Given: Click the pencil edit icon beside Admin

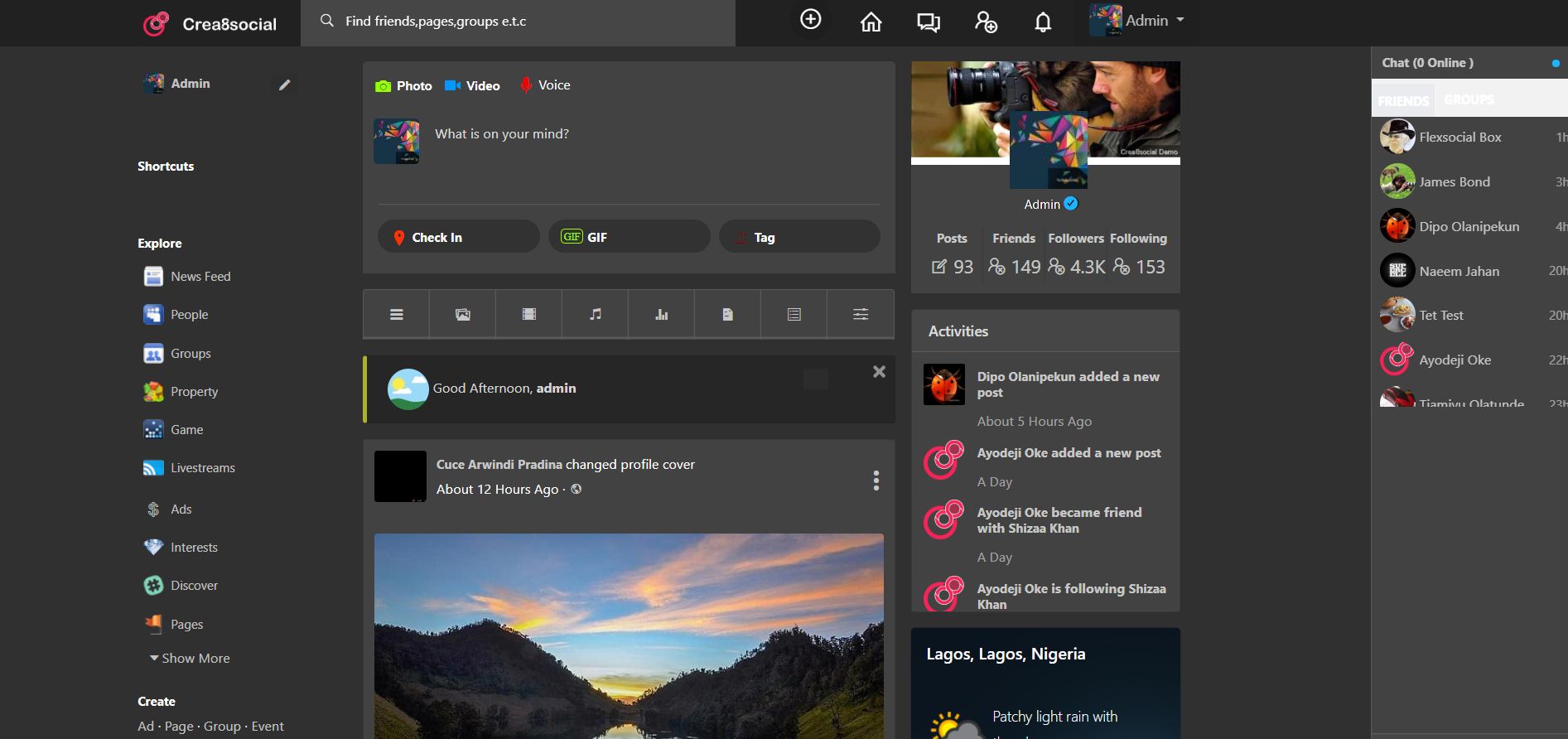Looking at the screenshot, I should tap(284, 85).
